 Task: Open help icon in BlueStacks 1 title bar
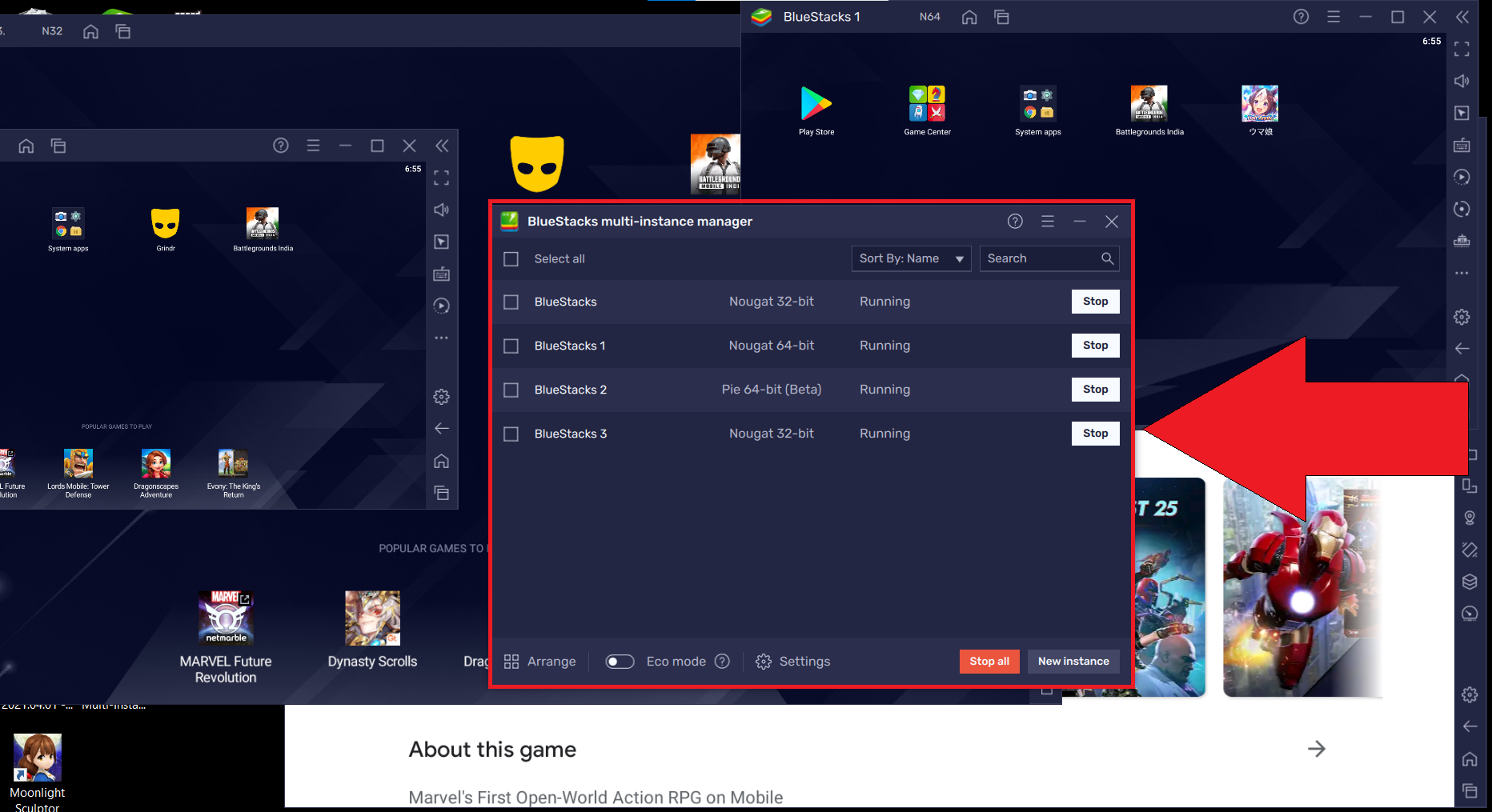click(1301, 17)
